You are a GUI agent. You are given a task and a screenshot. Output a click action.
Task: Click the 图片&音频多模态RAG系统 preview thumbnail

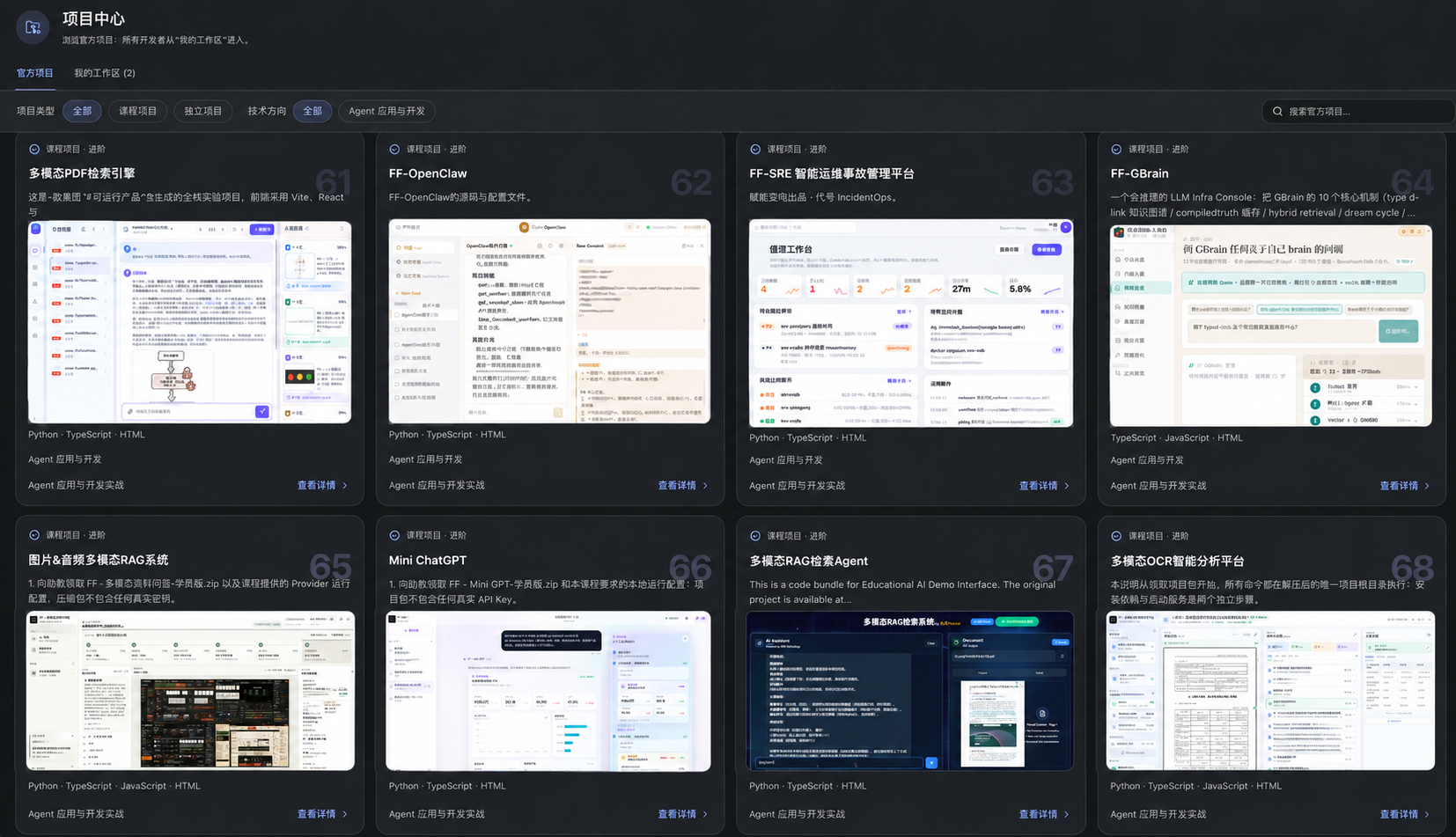pos(191,691)
